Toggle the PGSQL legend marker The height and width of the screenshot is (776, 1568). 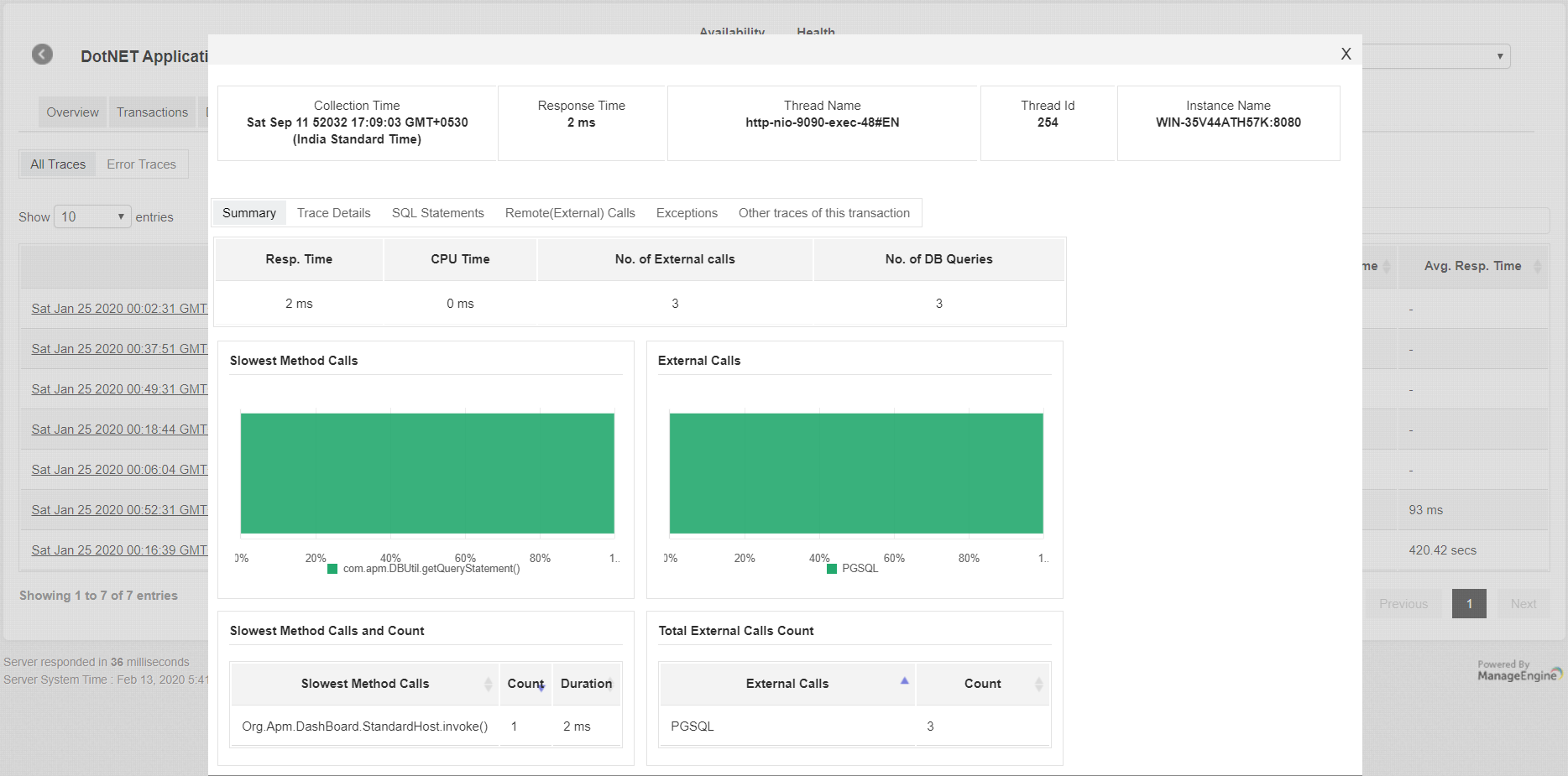coord(832,569)
